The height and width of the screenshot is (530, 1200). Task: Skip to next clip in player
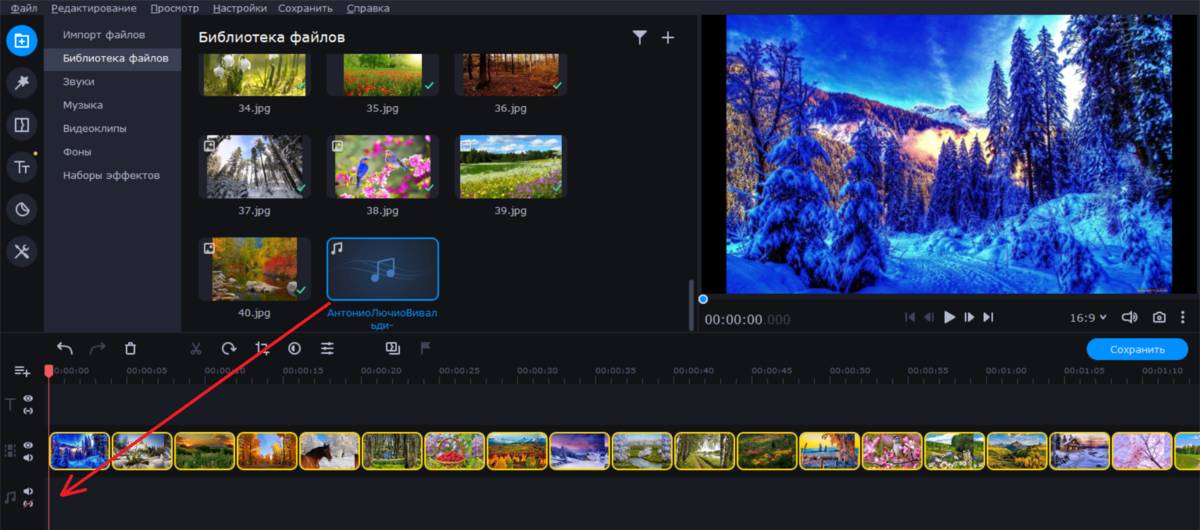coord(989,317)
